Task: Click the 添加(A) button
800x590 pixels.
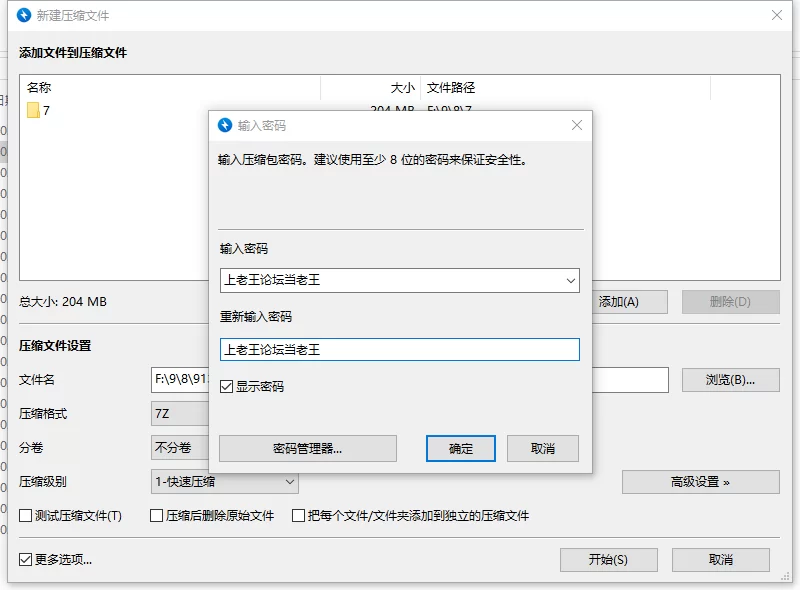Action: pos(630,302)
